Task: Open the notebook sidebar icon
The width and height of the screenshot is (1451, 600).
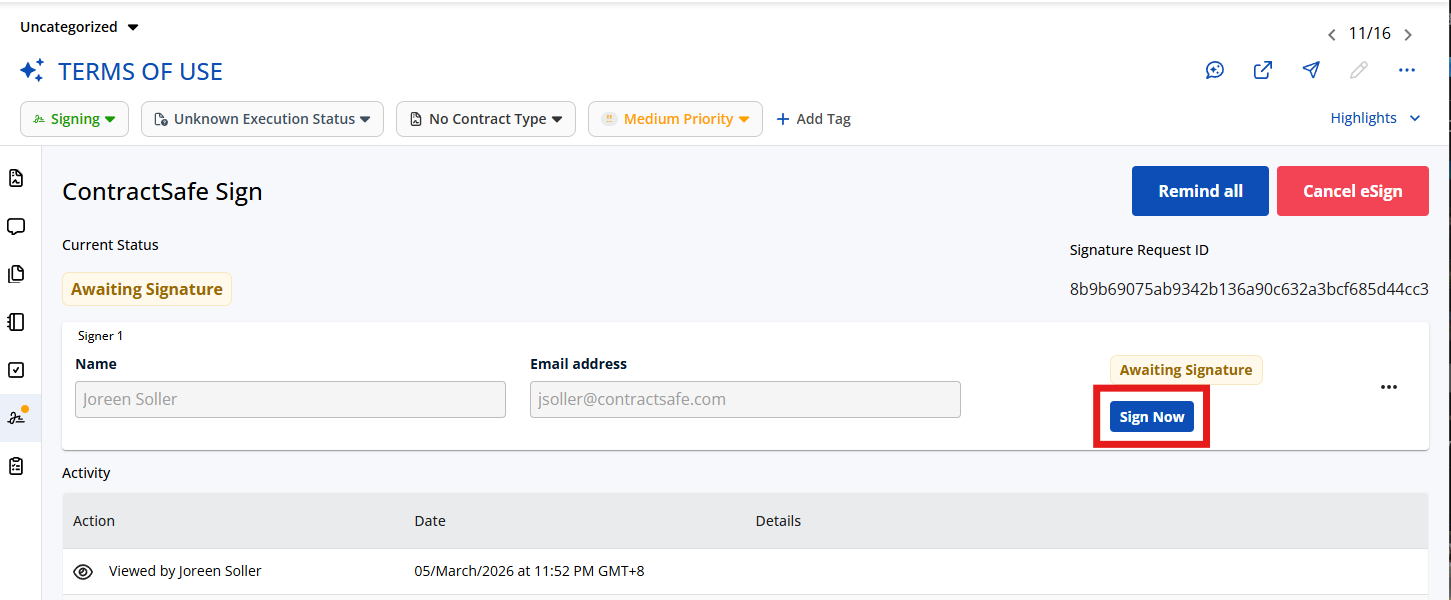Action: (x=16, y=322)
